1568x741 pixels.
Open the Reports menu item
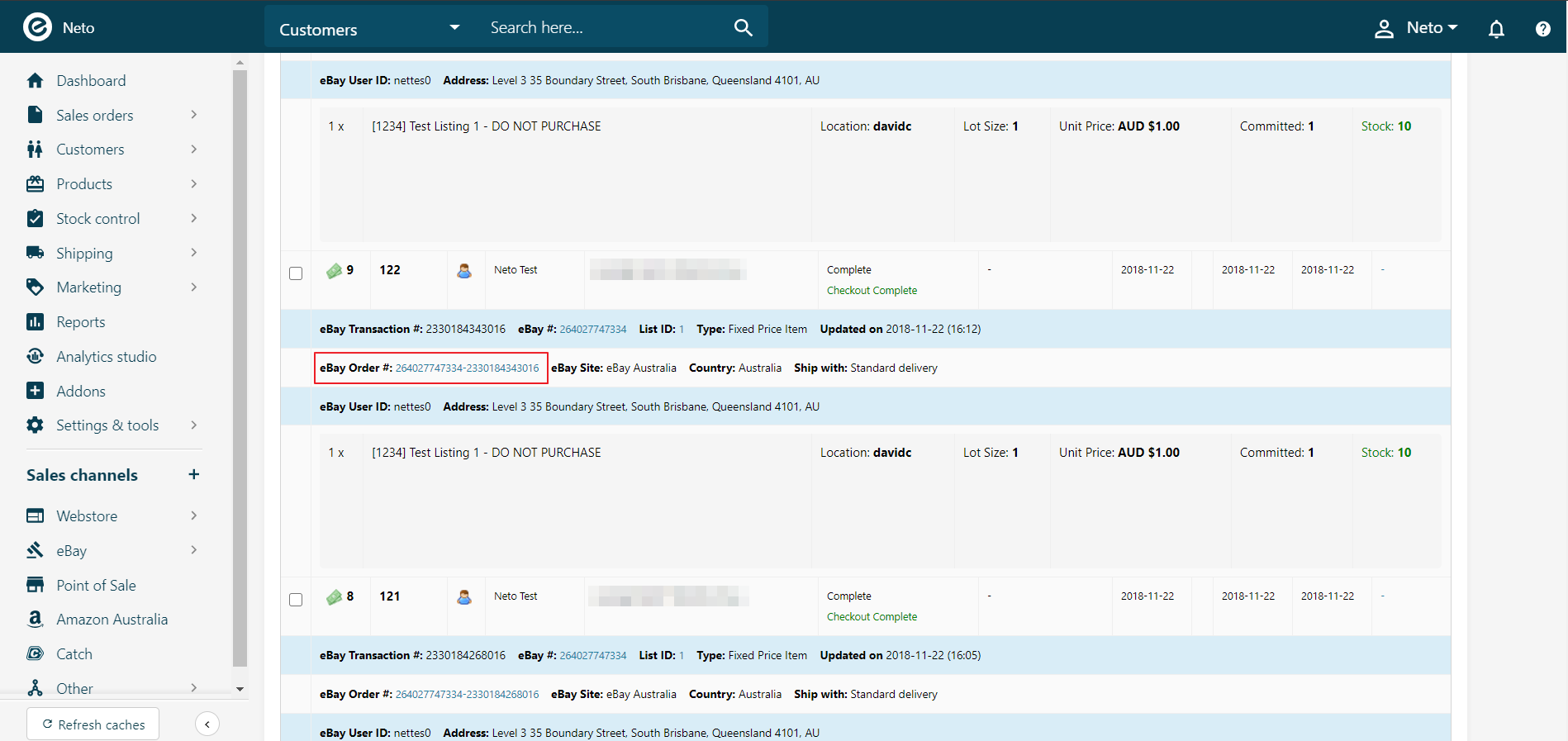tap(80, 322)
